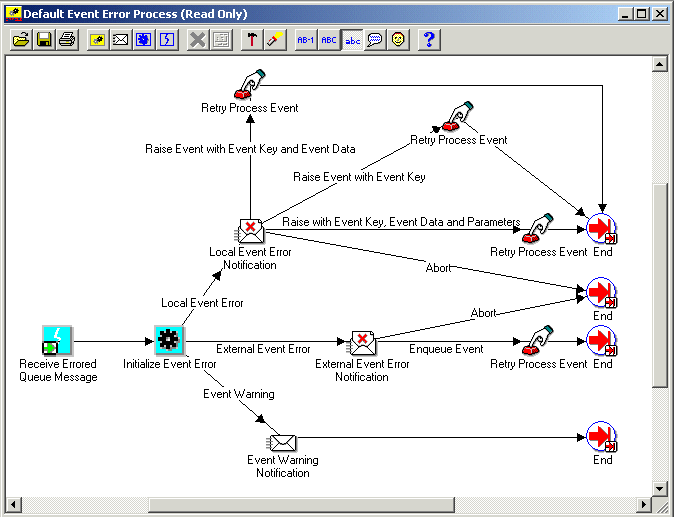Viewport: 674px width, 517px height.
Task: Click the horizontal scrollbar right arrow
Action: click(x=642, y=504)
